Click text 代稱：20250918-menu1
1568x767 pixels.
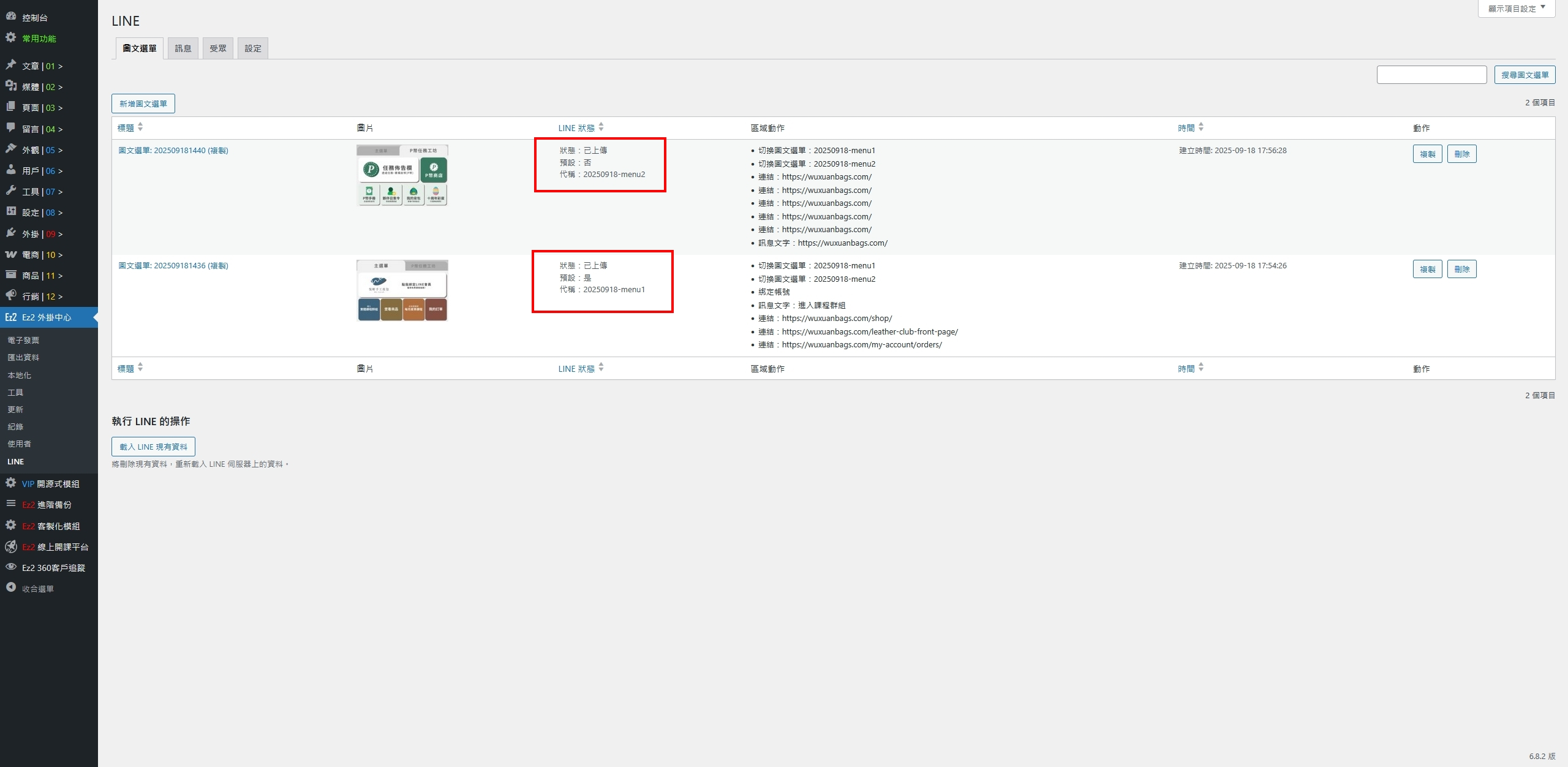(602, 289)
